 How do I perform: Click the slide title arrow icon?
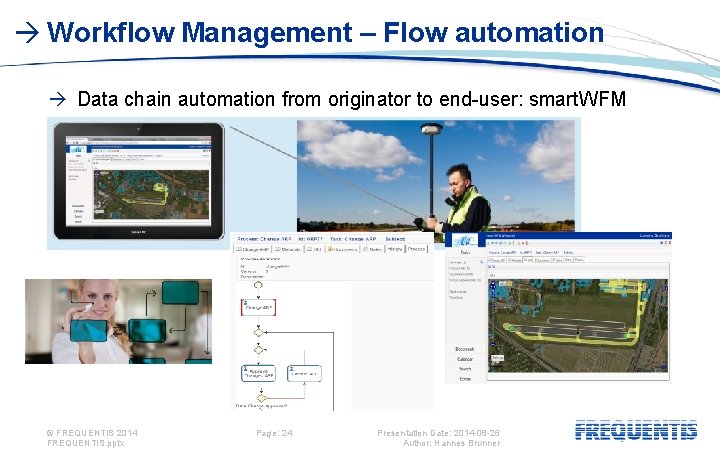coord(27,33)
